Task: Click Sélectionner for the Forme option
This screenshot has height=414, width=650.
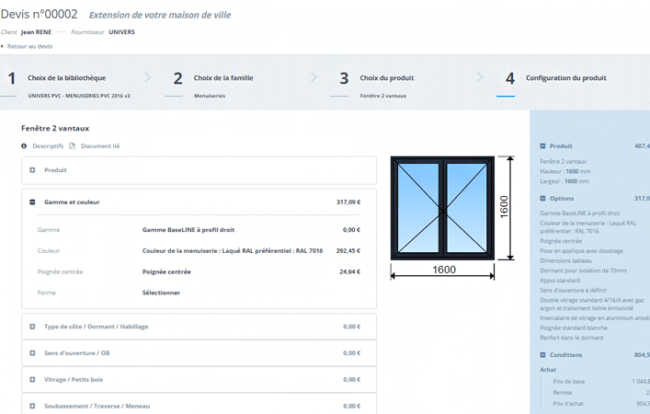Action: [161, 293]
